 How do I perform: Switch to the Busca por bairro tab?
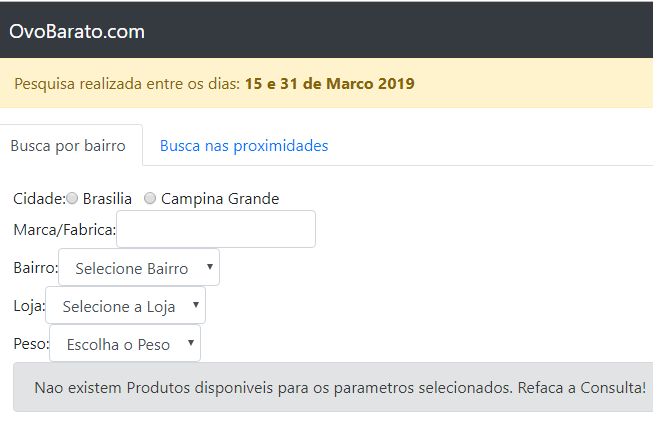click(x=68, y=145)
